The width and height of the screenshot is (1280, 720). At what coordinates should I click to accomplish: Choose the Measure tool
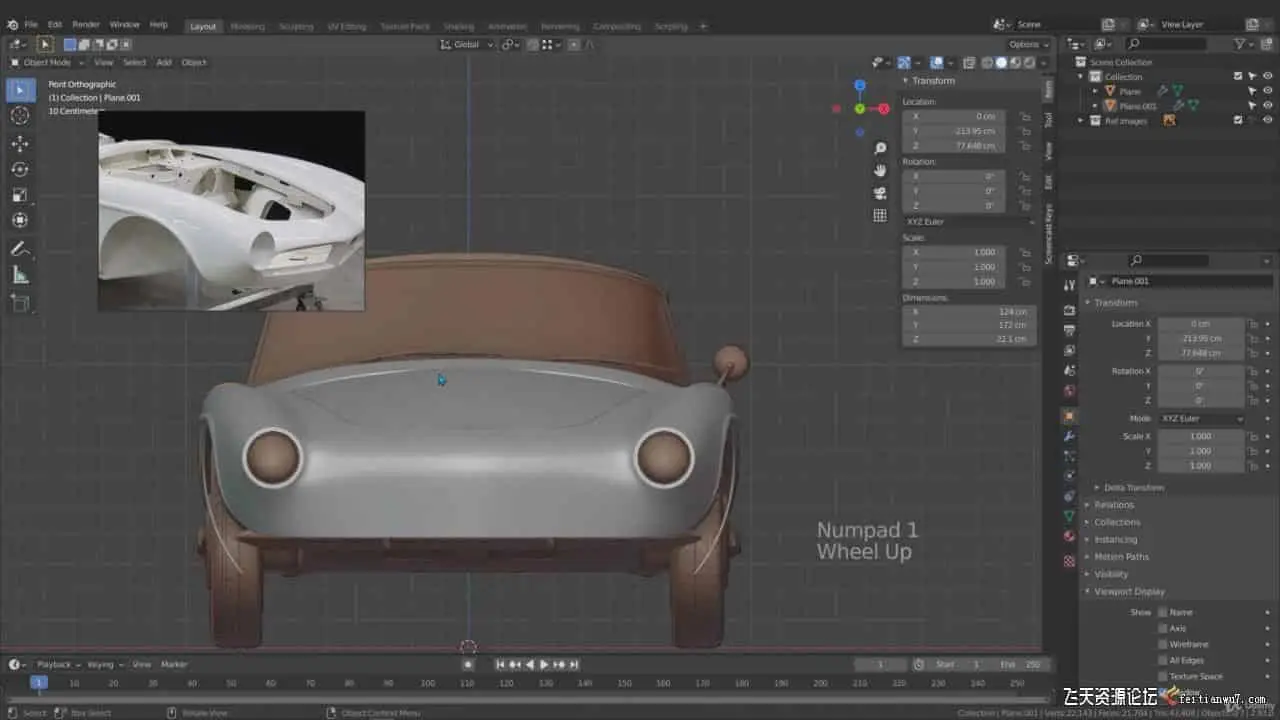[20, 275]
